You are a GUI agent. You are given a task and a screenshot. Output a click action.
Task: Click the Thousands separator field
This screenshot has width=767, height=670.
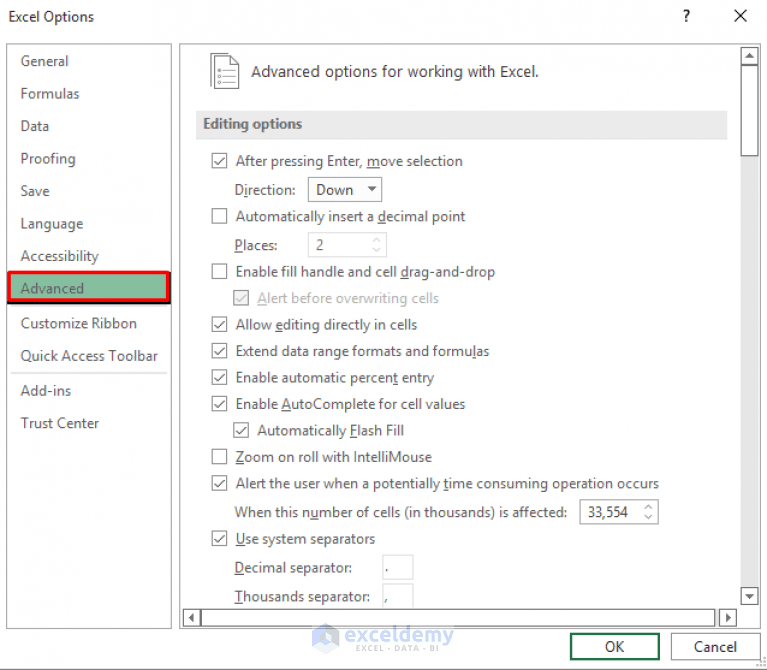tap(398, 595)
